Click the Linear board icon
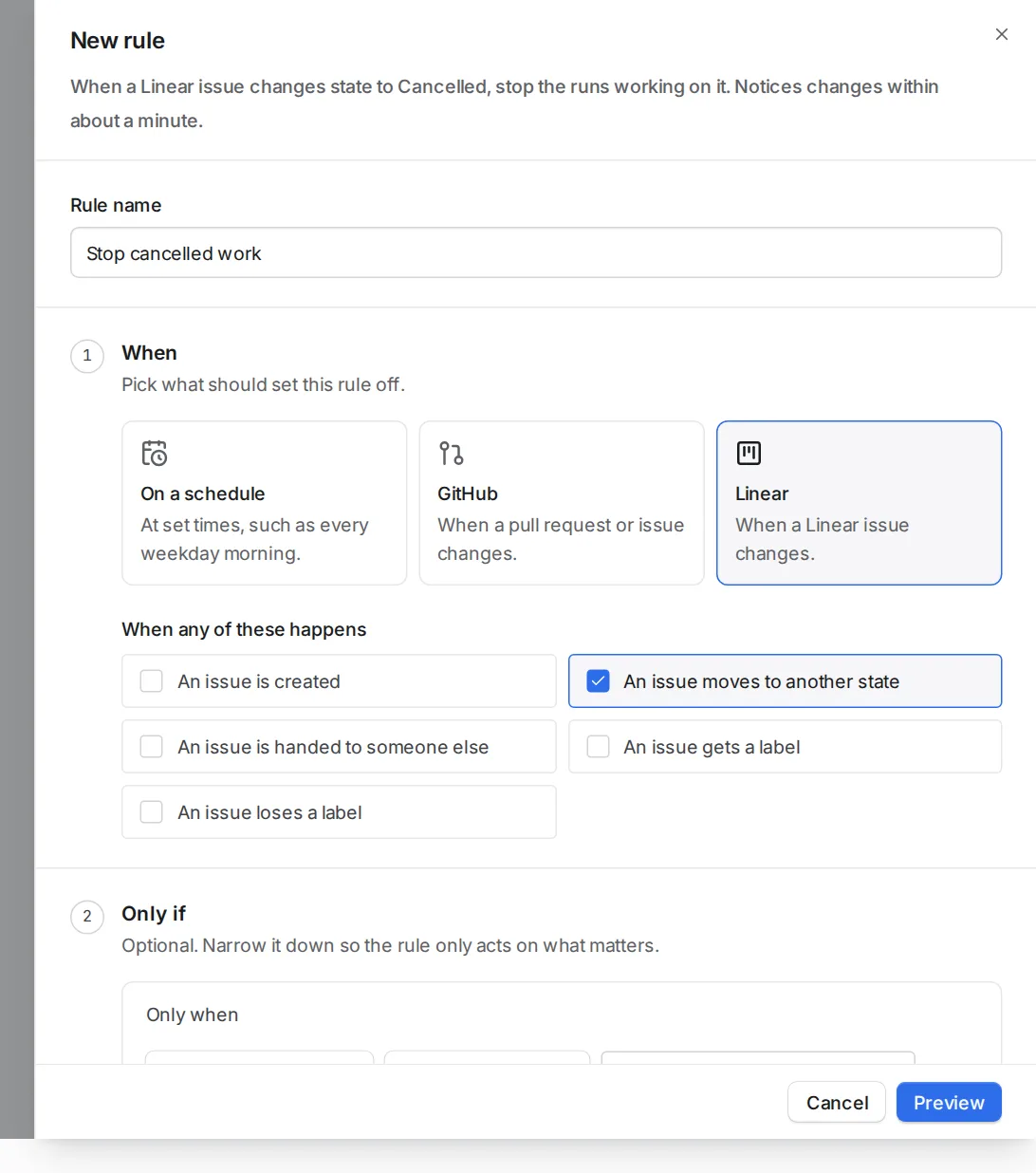Screen dimensions: 1036x1173 (749, 453)
